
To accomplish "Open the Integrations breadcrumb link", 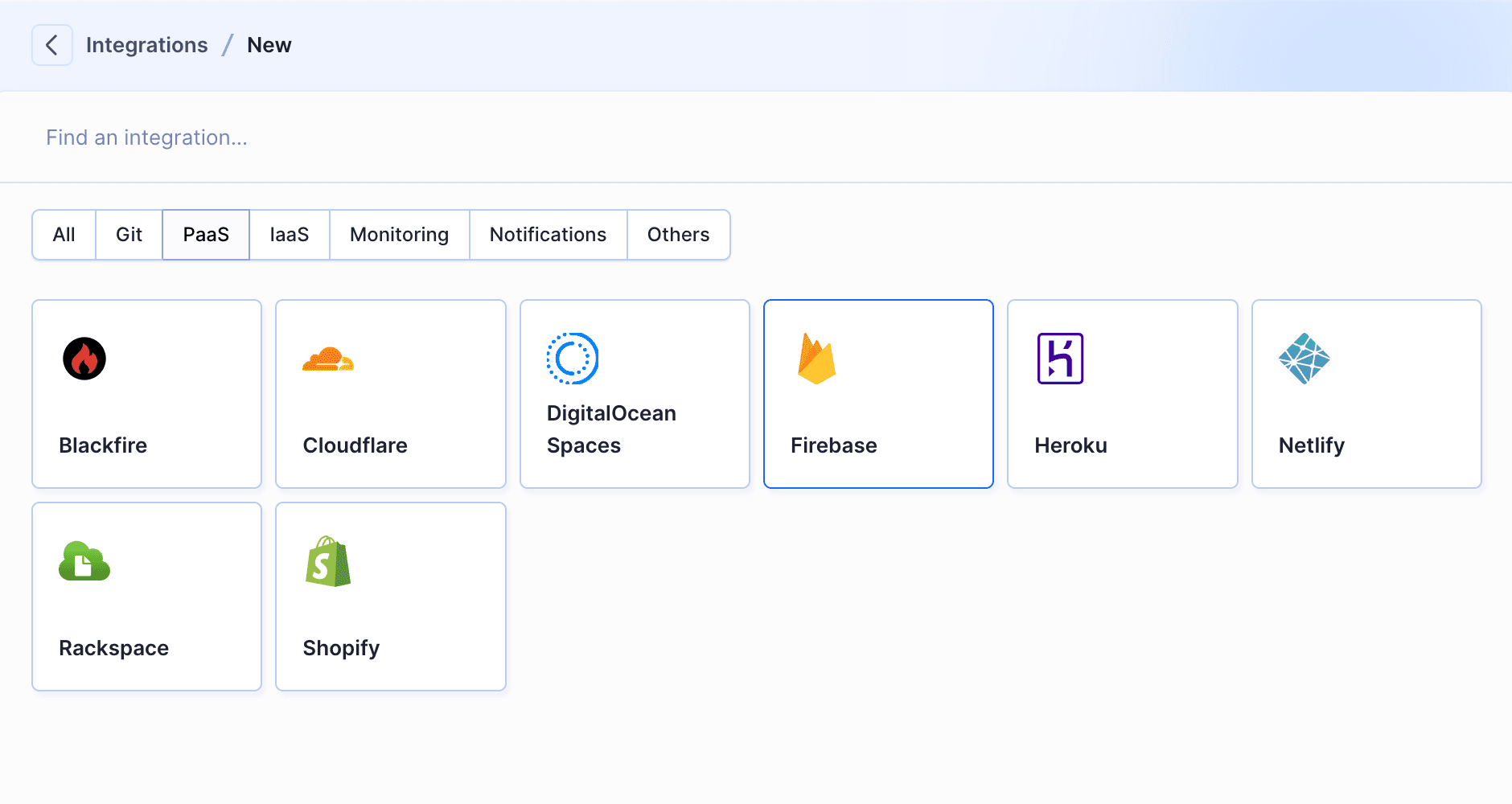I will click(x=147, y=45).
